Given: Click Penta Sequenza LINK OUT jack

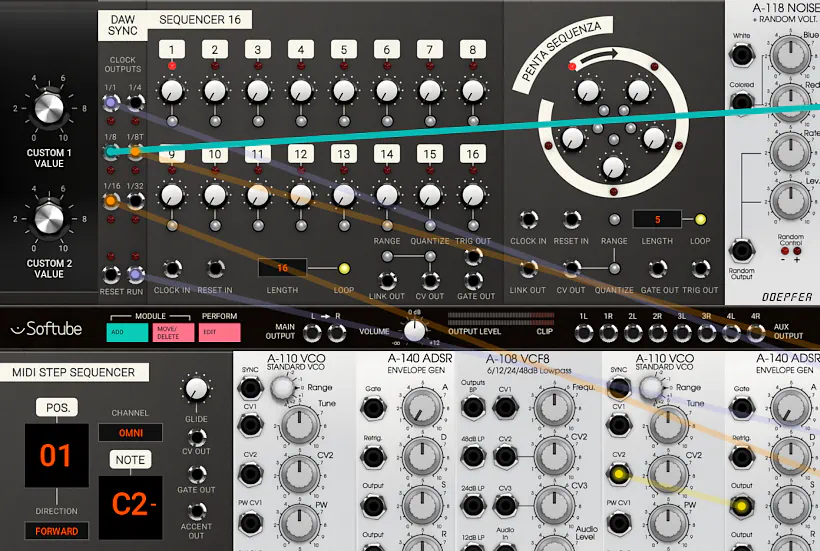Looking at the screenshot, I should coord(528,269).
